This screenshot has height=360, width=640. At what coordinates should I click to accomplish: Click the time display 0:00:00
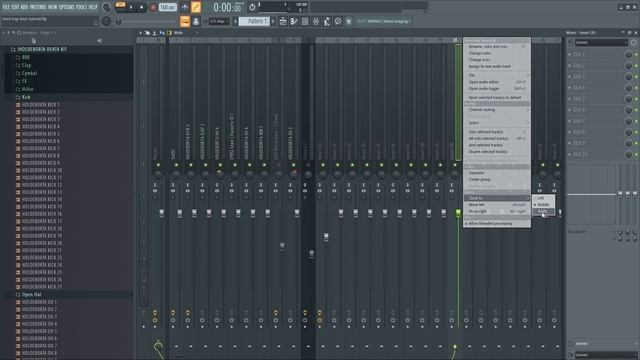(x=228, y=7)
